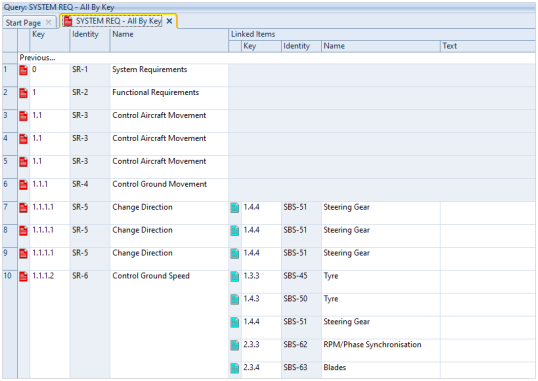The width and height of the screenshot is (538, 381).
Task: Sort by the requirement Key column header
Action: pos(50,40)
